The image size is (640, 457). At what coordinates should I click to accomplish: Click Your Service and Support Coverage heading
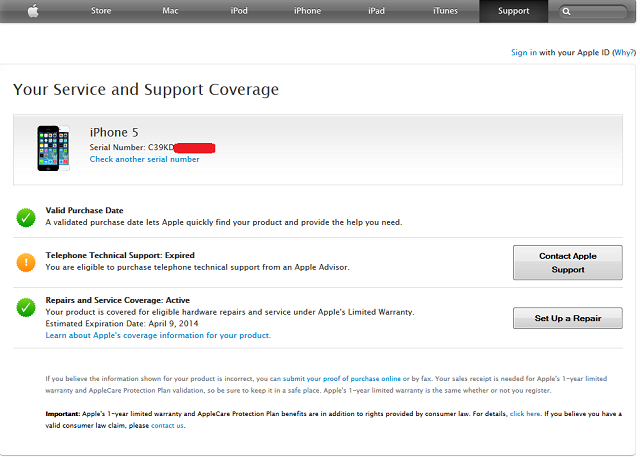pos(146,90)
